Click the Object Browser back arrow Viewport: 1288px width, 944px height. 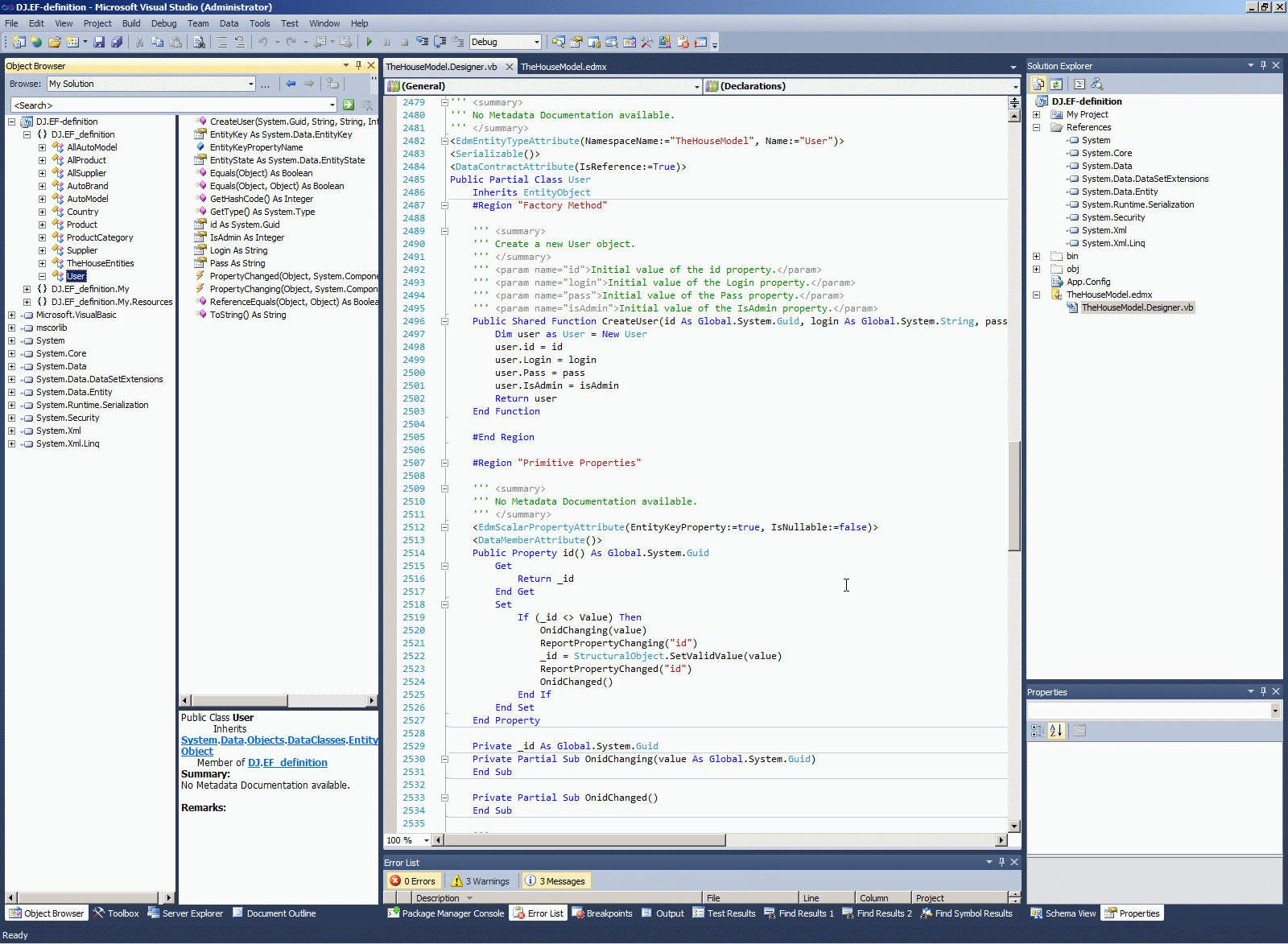point(291,84)
